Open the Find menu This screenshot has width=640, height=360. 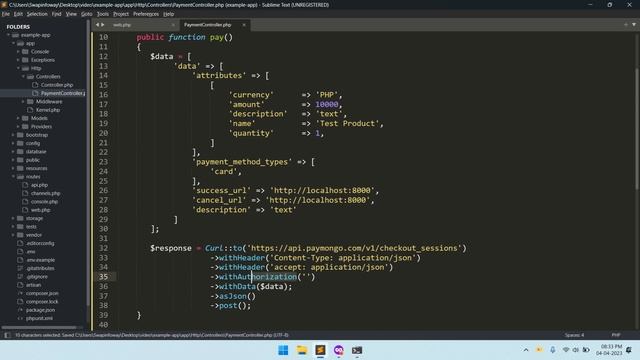tap(56, 14)
